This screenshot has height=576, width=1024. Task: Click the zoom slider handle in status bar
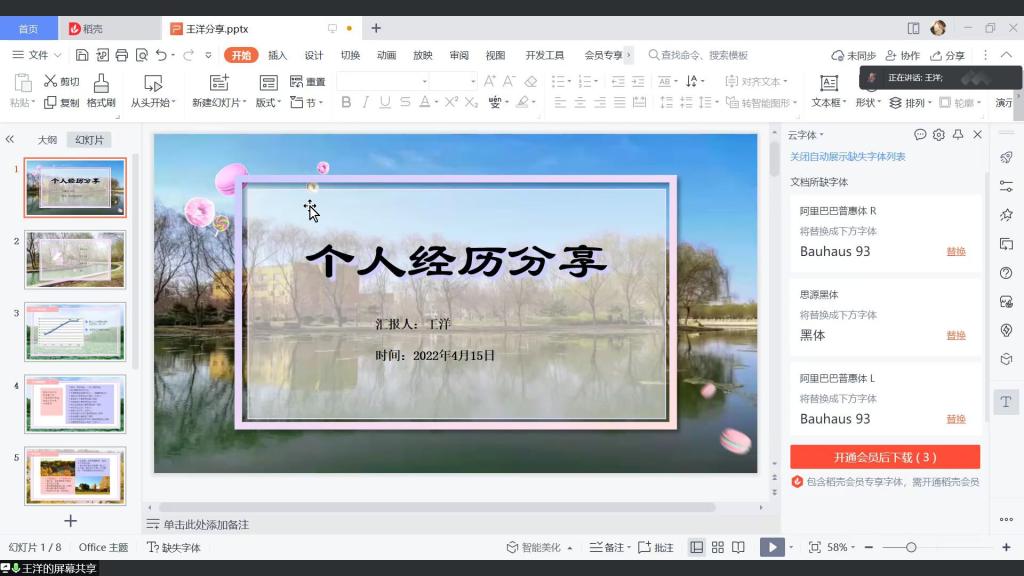pyautogui.click(x=910, y=547)
